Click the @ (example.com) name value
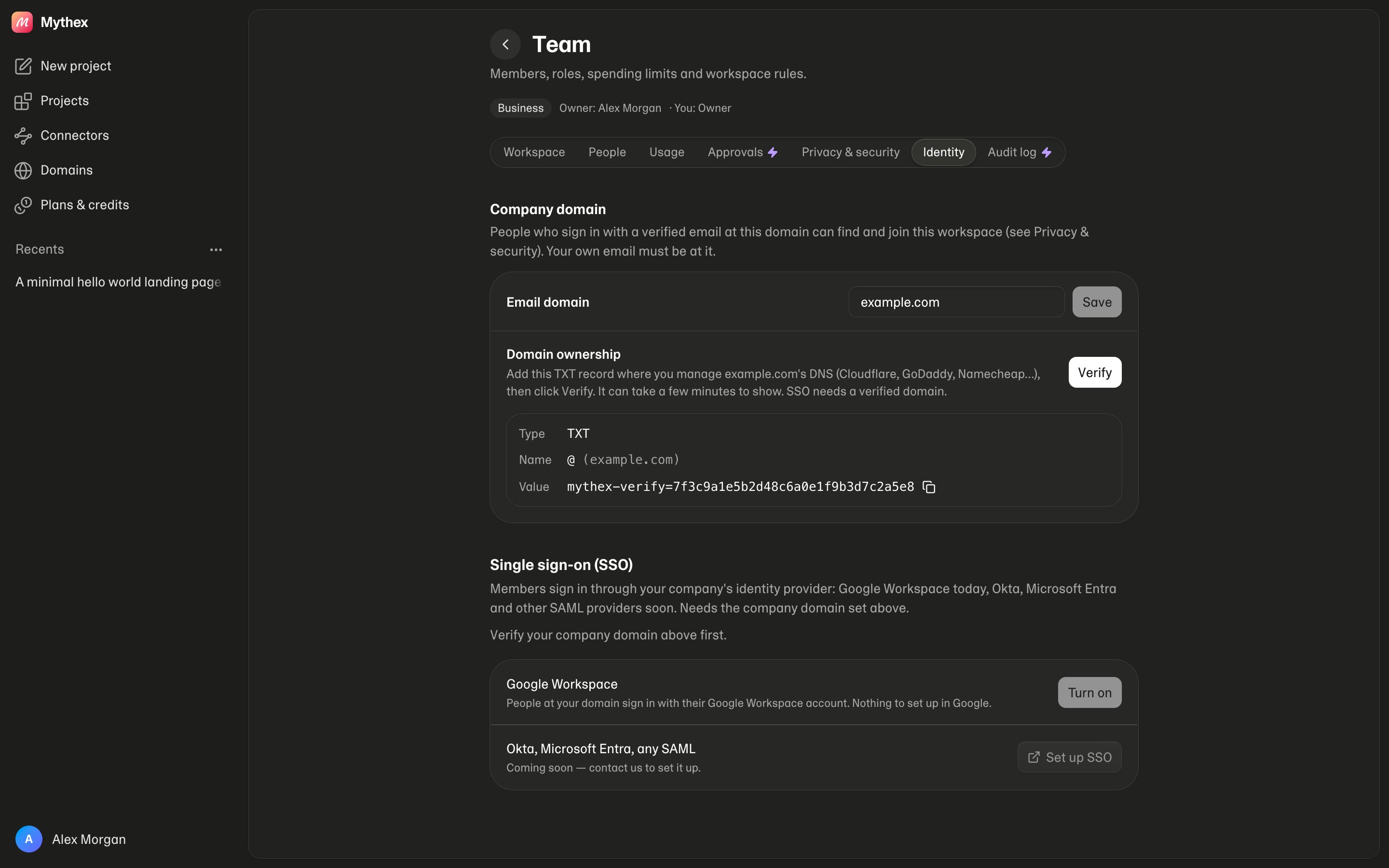 (623, 460)
